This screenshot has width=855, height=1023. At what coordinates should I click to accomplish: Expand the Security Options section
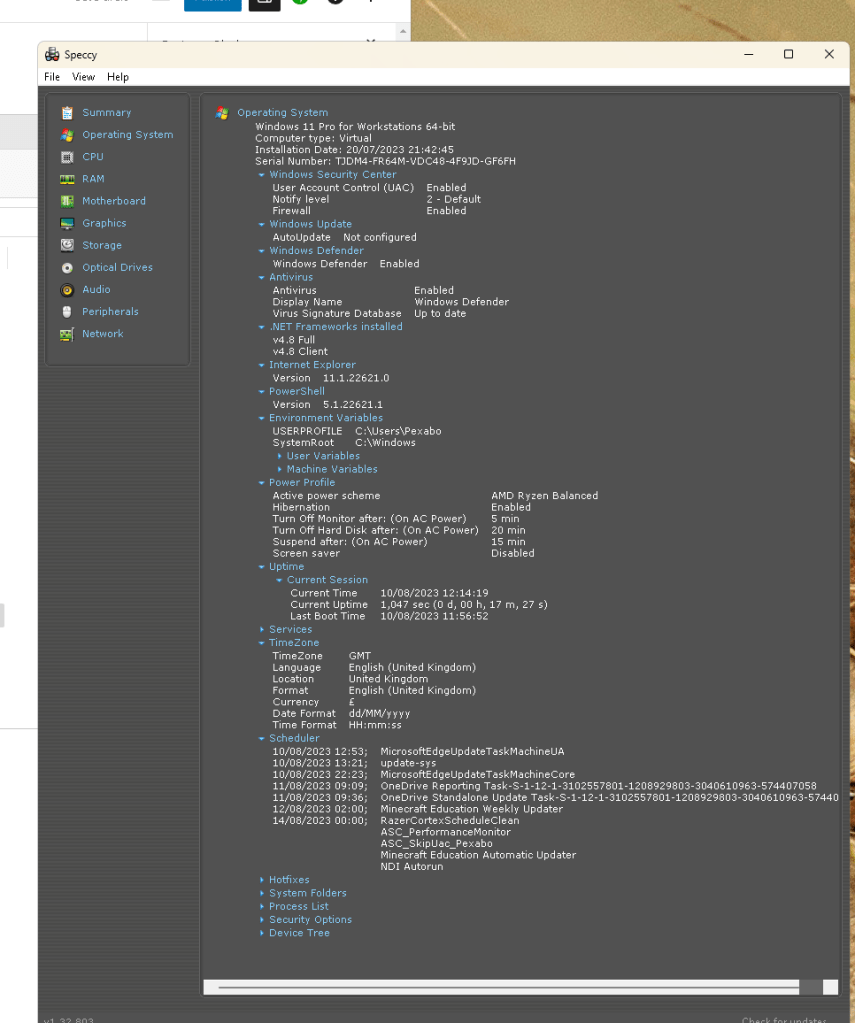261,920
